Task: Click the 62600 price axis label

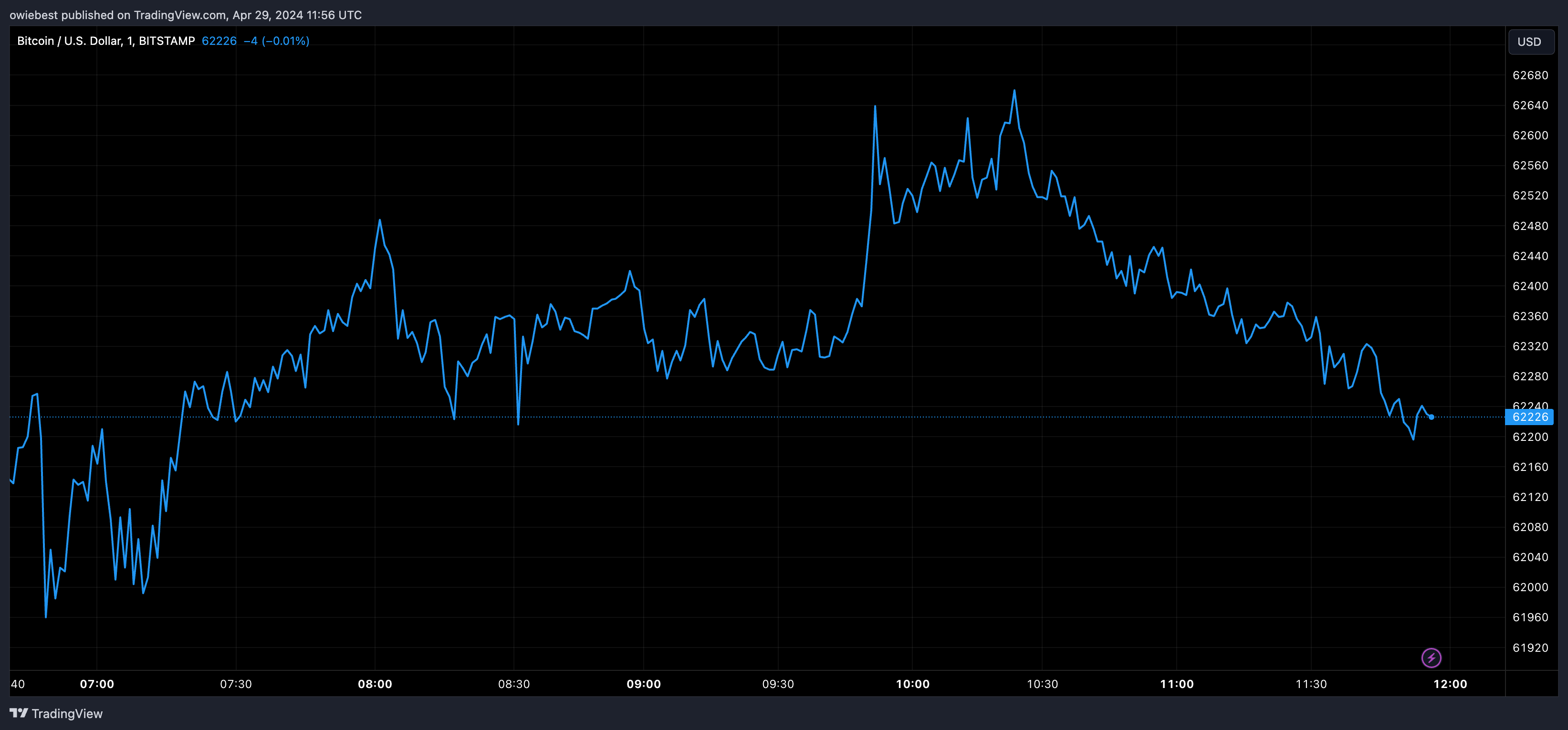Action: pyautogui.click(x=1530, y=135)
